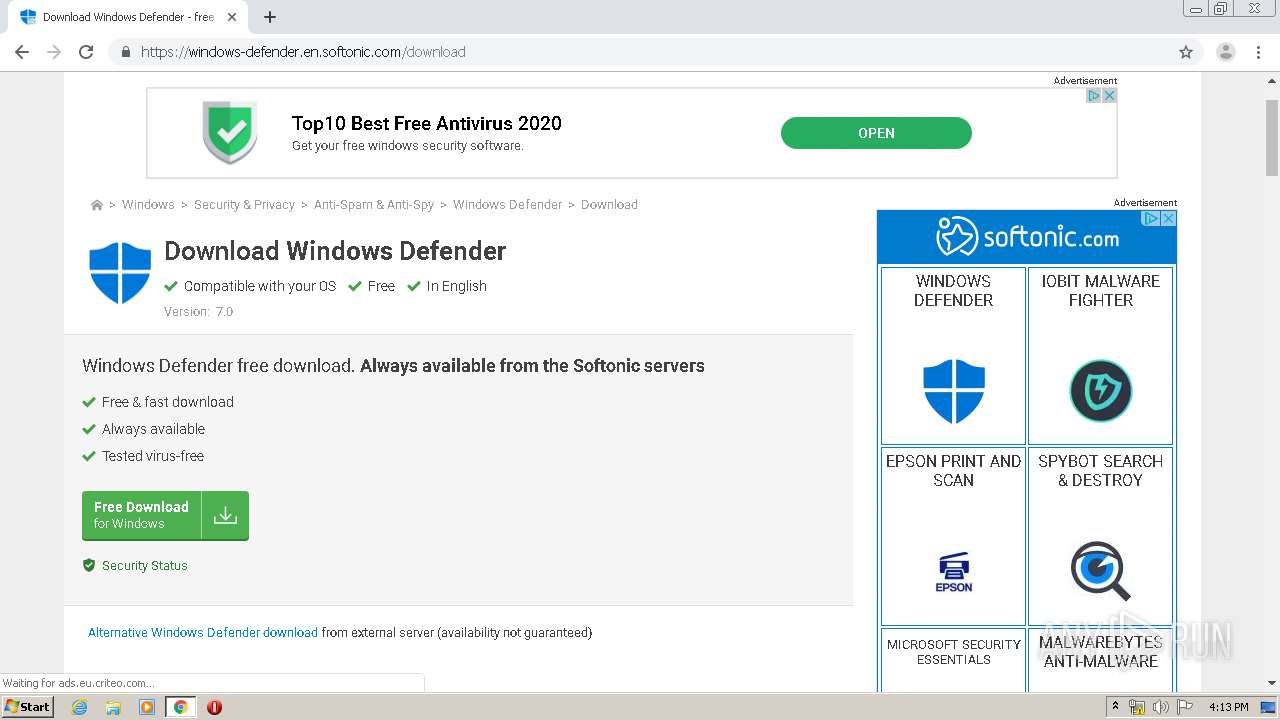Open the Windows Defender sidebar tile

pyautogui.click(x=953, y=355)
